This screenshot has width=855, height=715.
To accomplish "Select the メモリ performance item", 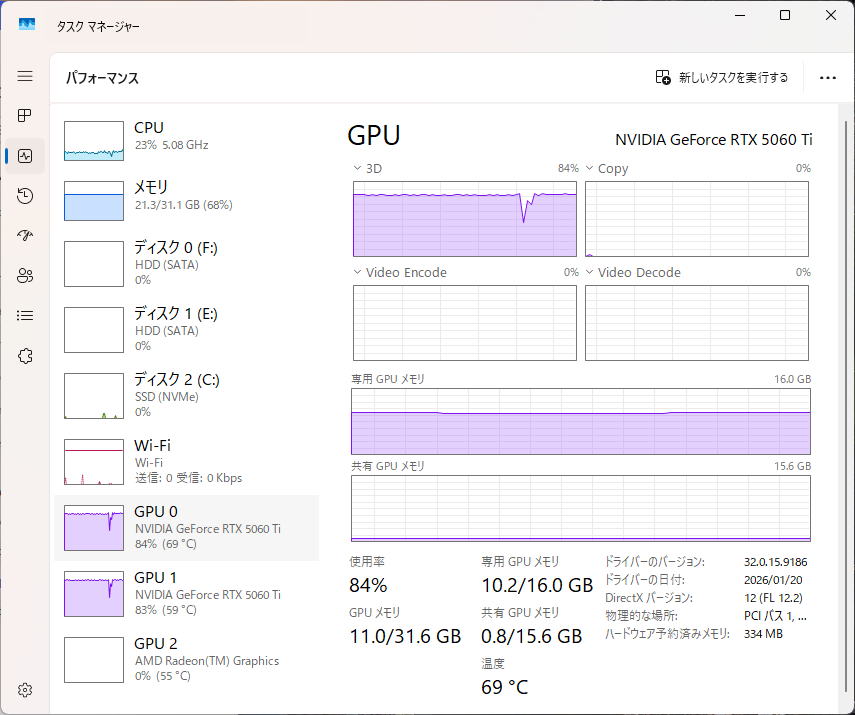I will pos(186,201).
